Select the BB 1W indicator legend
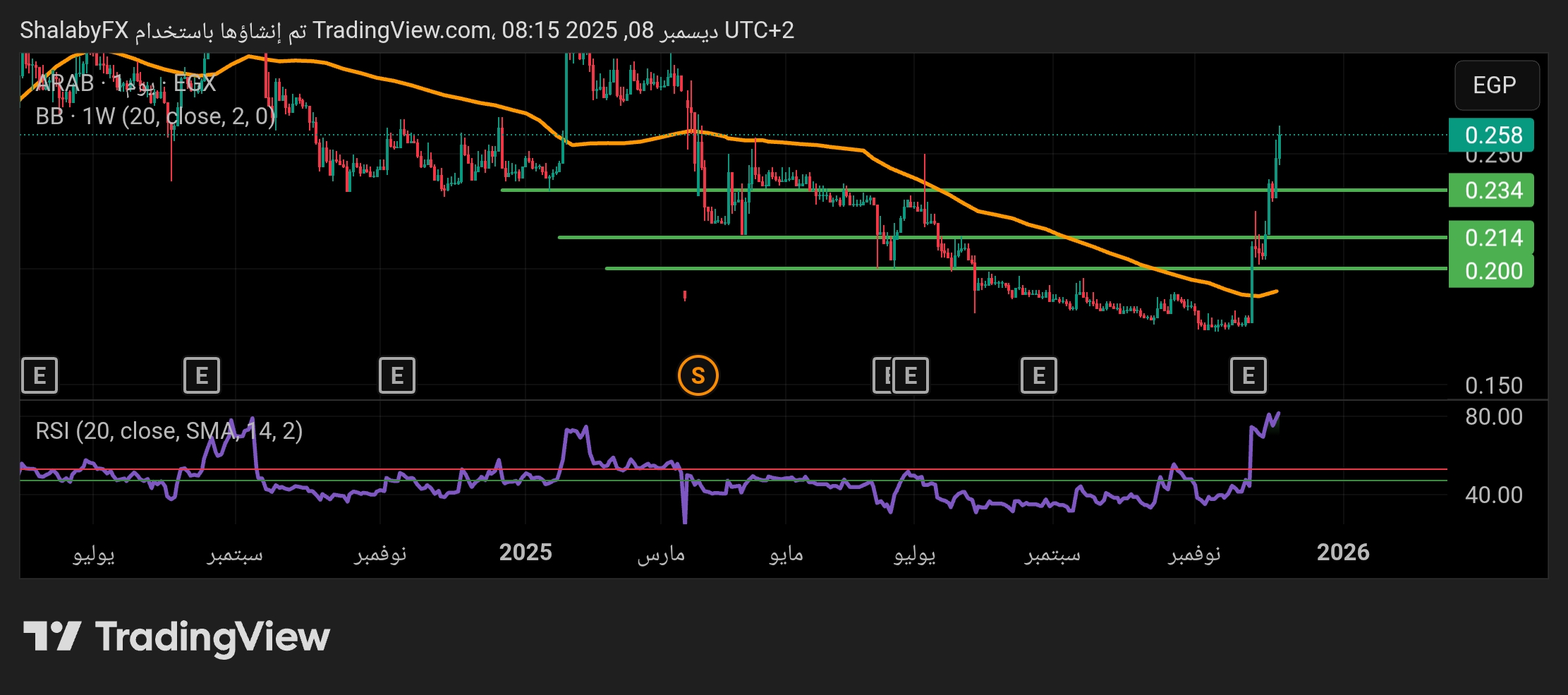 pos(155,116)
